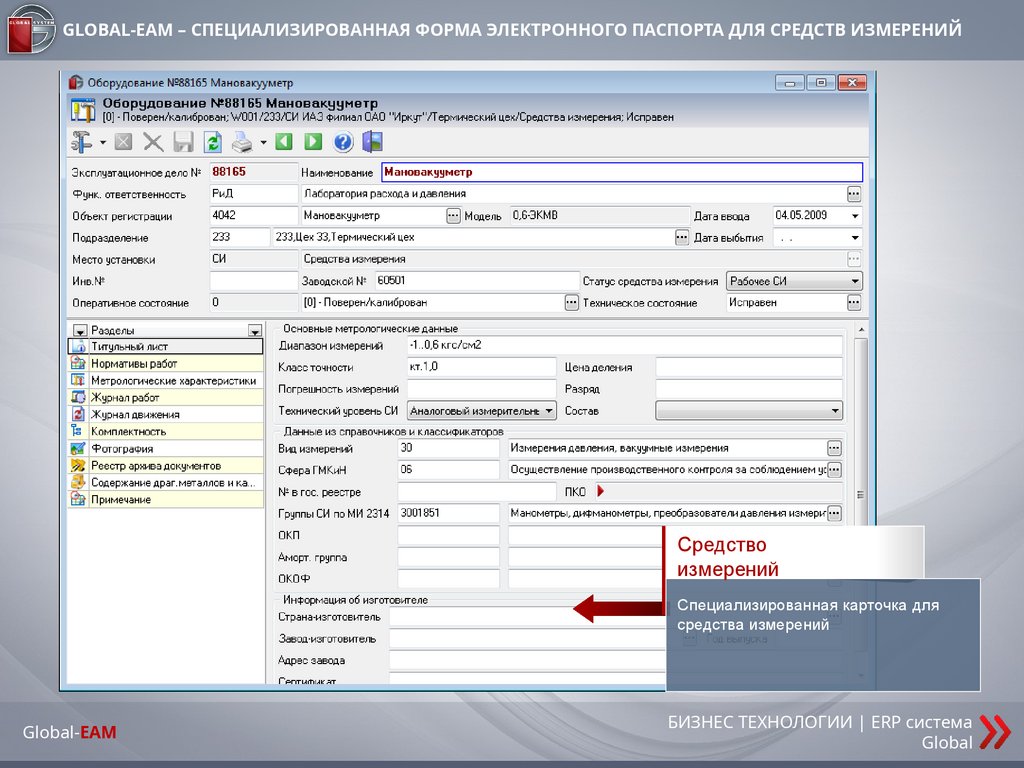The width and height of the screenshot is (1024, 768).
Task: Click the delete X icon in the toolbar
Action: coord(153,142)
